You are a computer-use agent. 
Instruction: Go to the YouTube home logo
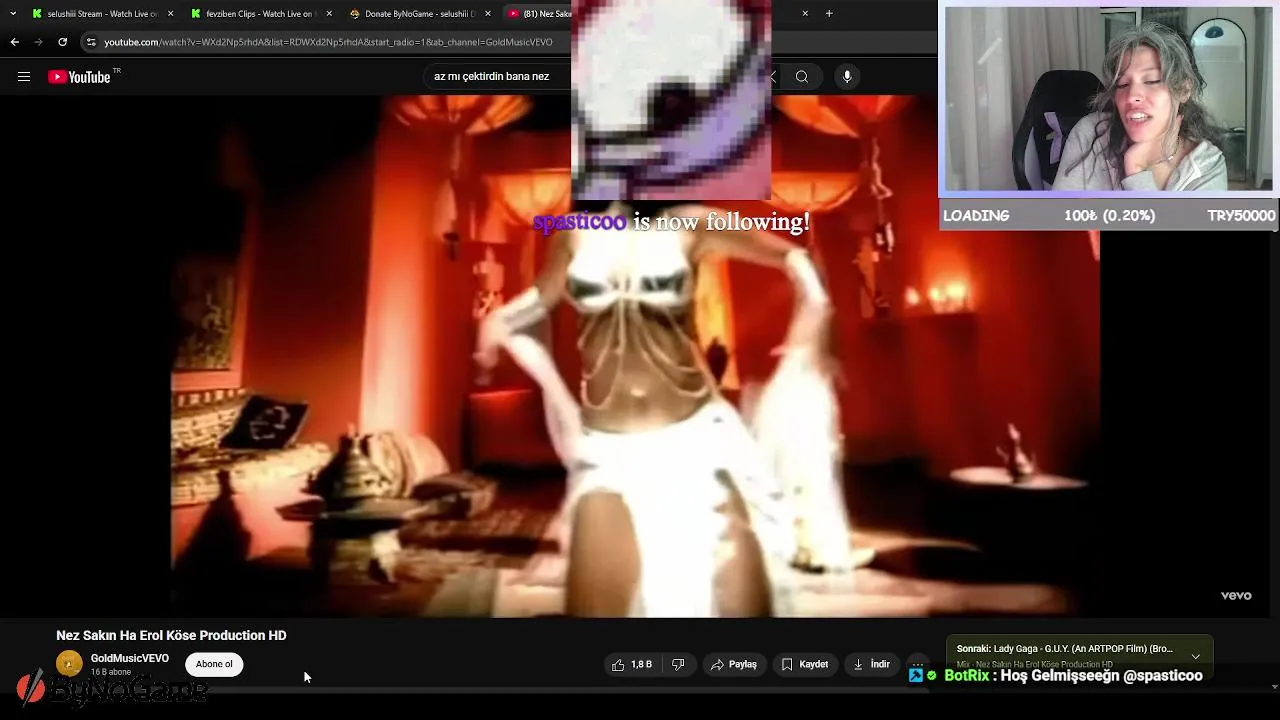(80, 77)
